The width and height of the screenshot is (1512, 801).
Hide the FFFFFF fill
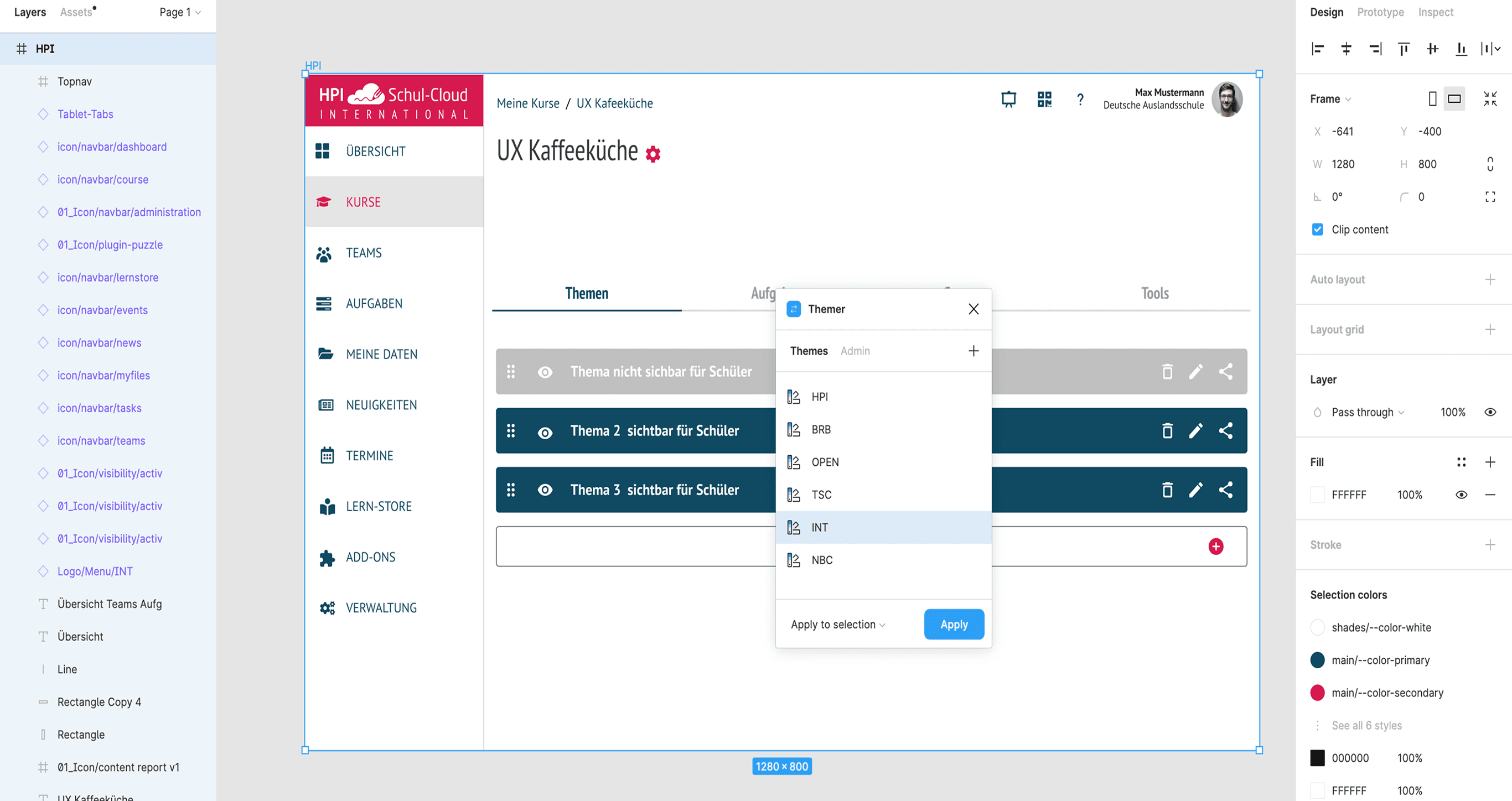1461,495
